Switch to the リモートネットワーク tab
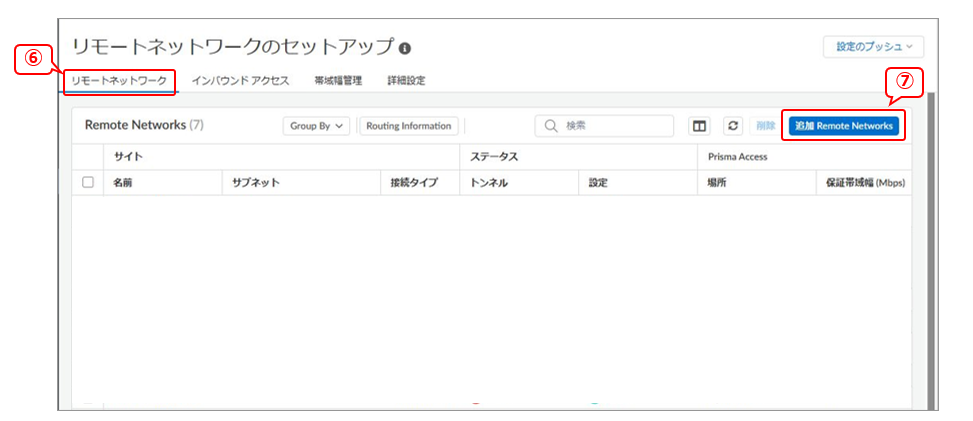This screenshot has width=973, height=421. [119, 81]
